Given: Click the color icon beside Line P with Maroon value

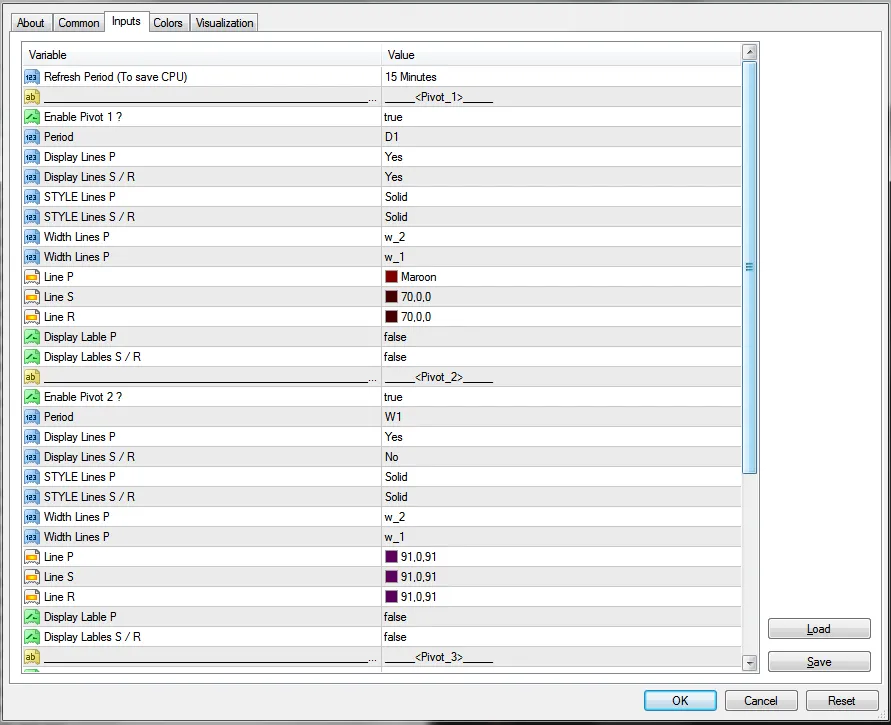Looking at the screenshot, I should [x=32, y=277].
